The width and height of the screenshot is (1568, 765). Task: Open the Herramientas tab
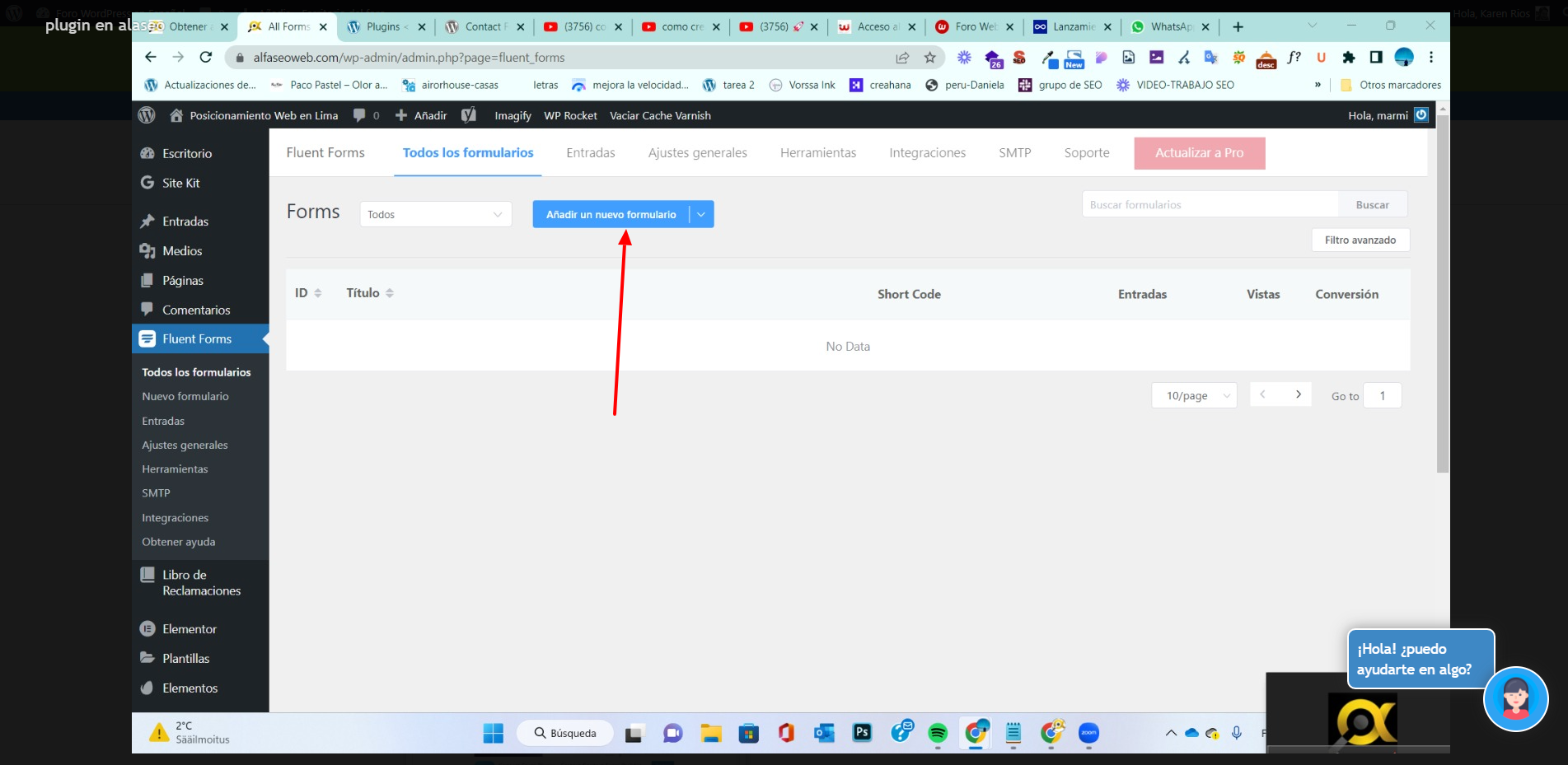[818, 153]
